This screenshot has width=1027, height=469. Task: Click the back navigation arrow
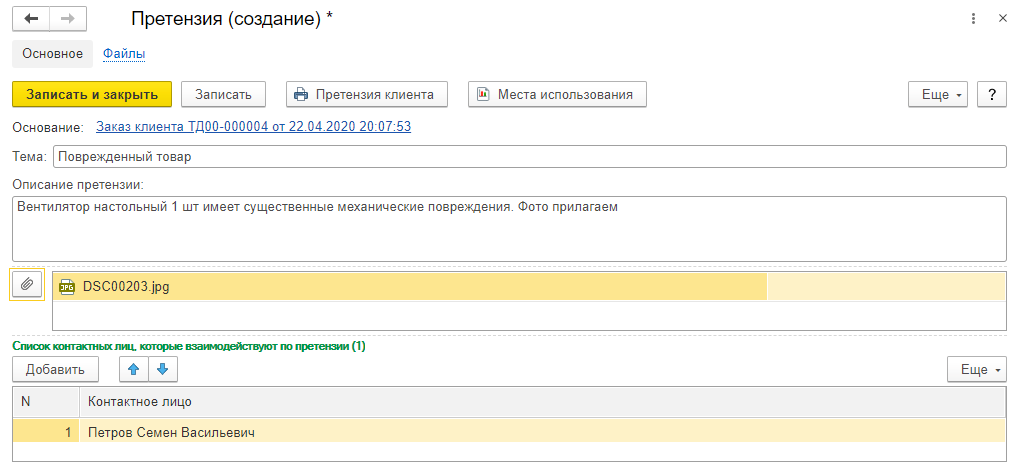[x=31, y=19]
